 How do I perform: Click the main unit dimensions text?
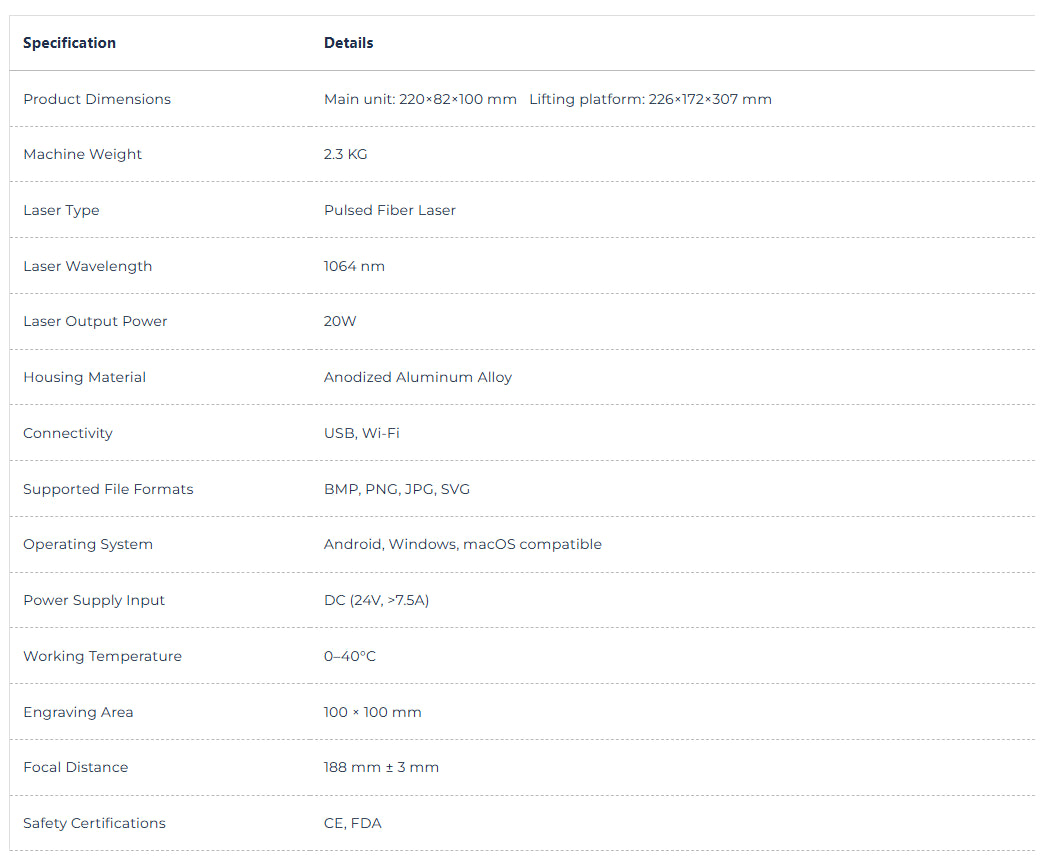(420, 99)
